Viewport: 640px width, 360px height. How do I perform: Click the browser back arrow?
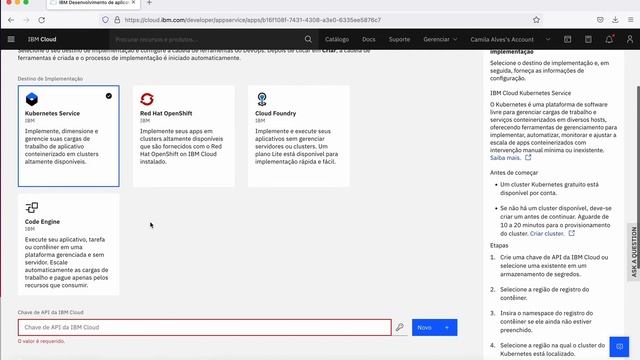(x=11, y=20)
